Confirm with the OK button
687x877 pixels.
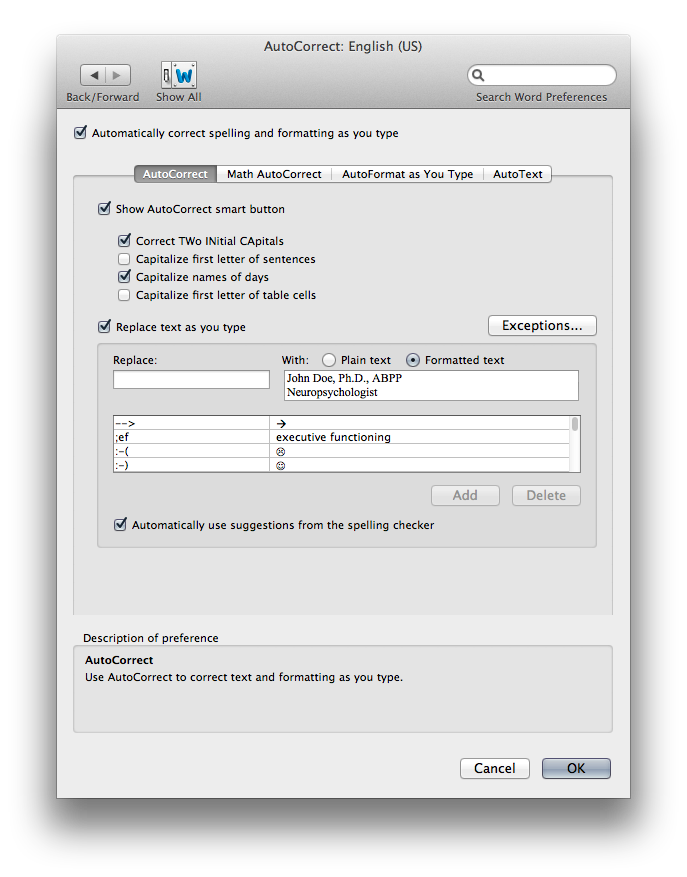[576, 768]
